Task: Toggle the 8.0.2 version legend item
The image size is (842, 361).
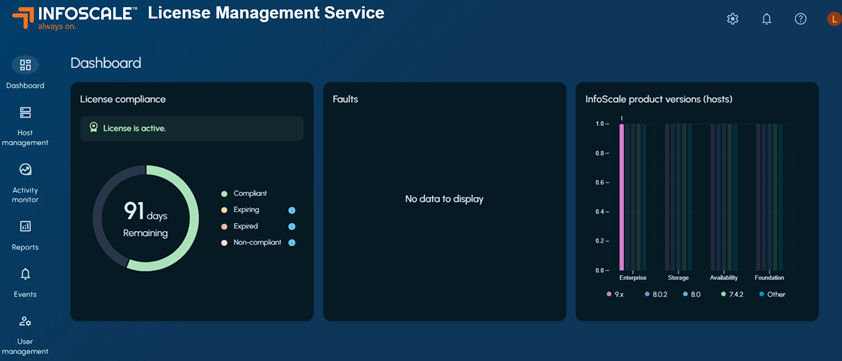Action: pyautogui.click(x=656, y=294)
